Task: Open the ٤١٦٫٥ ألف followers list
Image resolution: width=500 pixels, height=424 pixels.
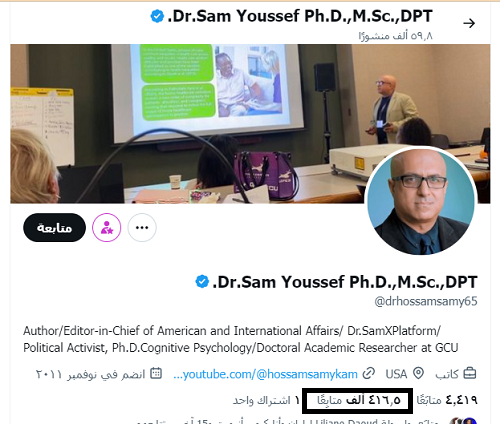Action: 359,400
